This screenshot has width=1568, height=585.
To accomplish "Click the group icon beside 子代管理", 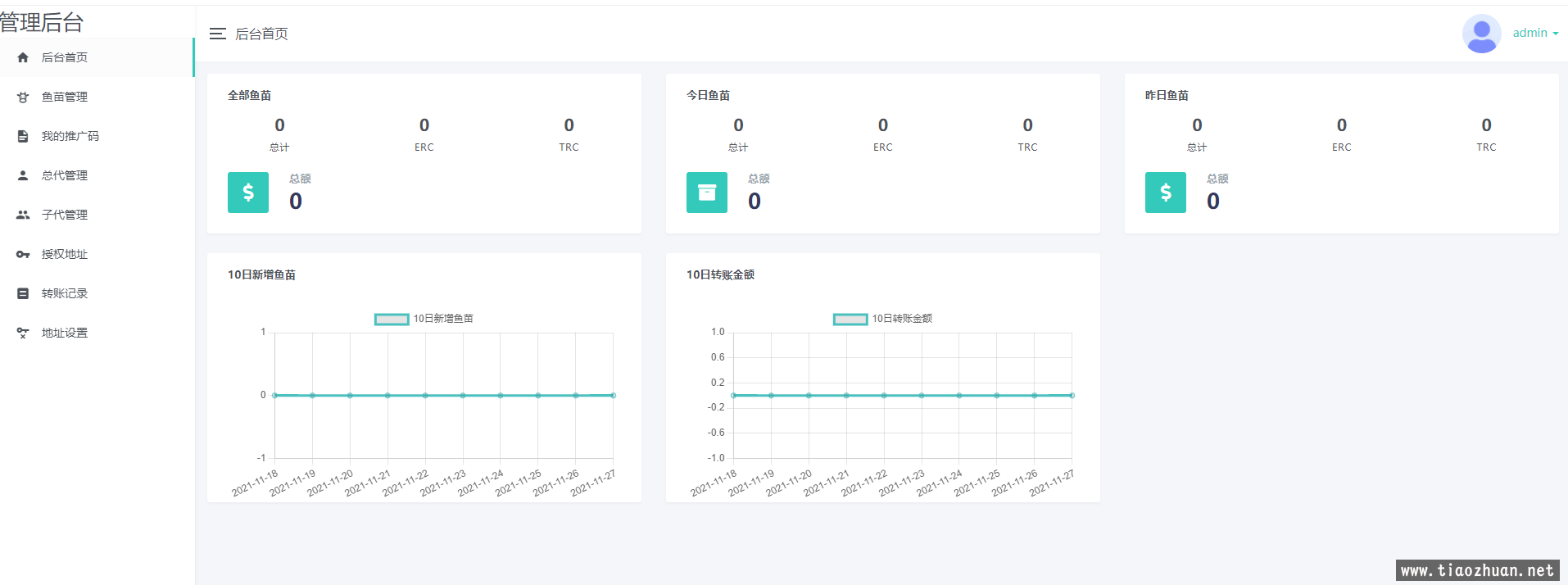I will point(23,215).
